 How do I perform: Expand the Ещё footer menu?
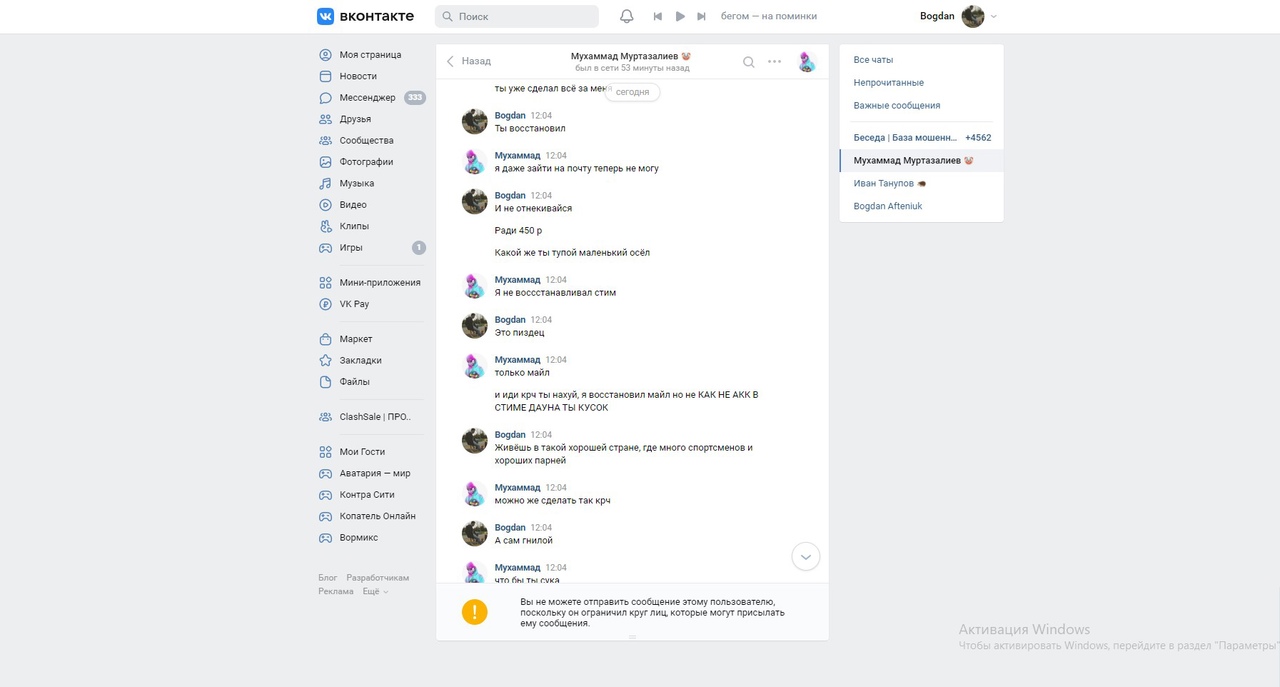(x=375, y=591)
